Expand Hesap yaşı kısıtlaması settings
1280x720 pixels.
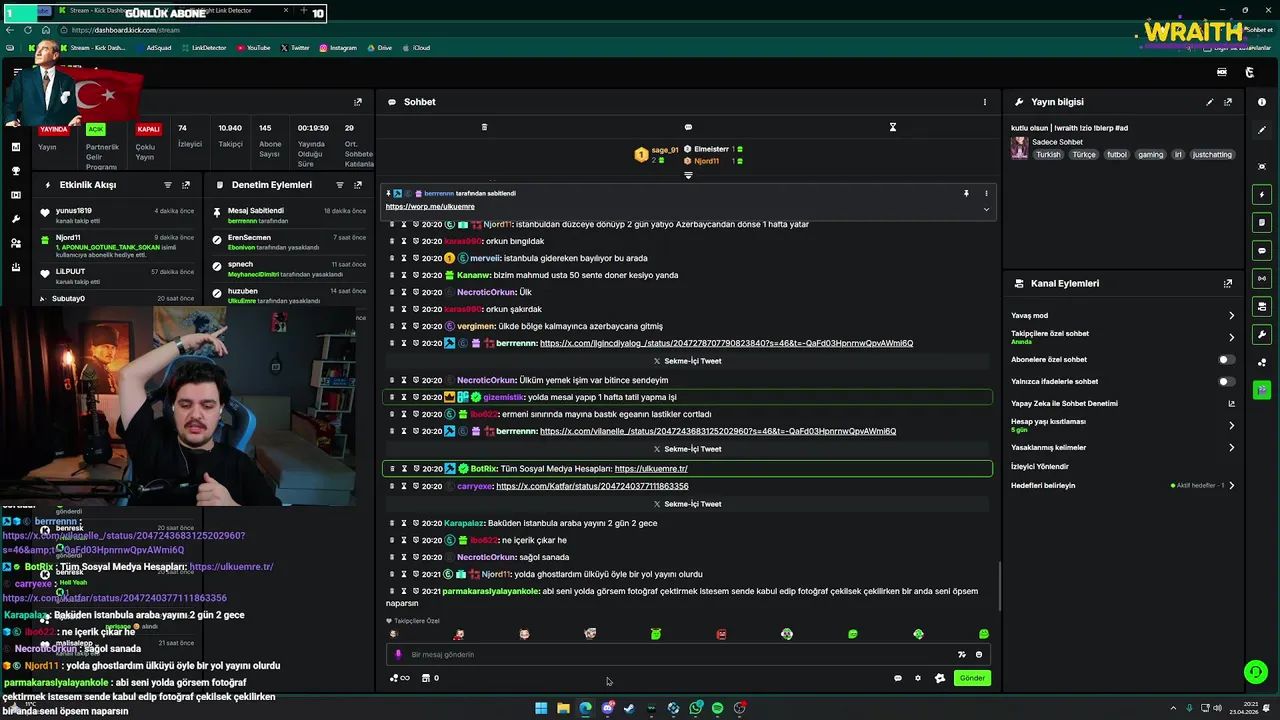click(1231, 425)
